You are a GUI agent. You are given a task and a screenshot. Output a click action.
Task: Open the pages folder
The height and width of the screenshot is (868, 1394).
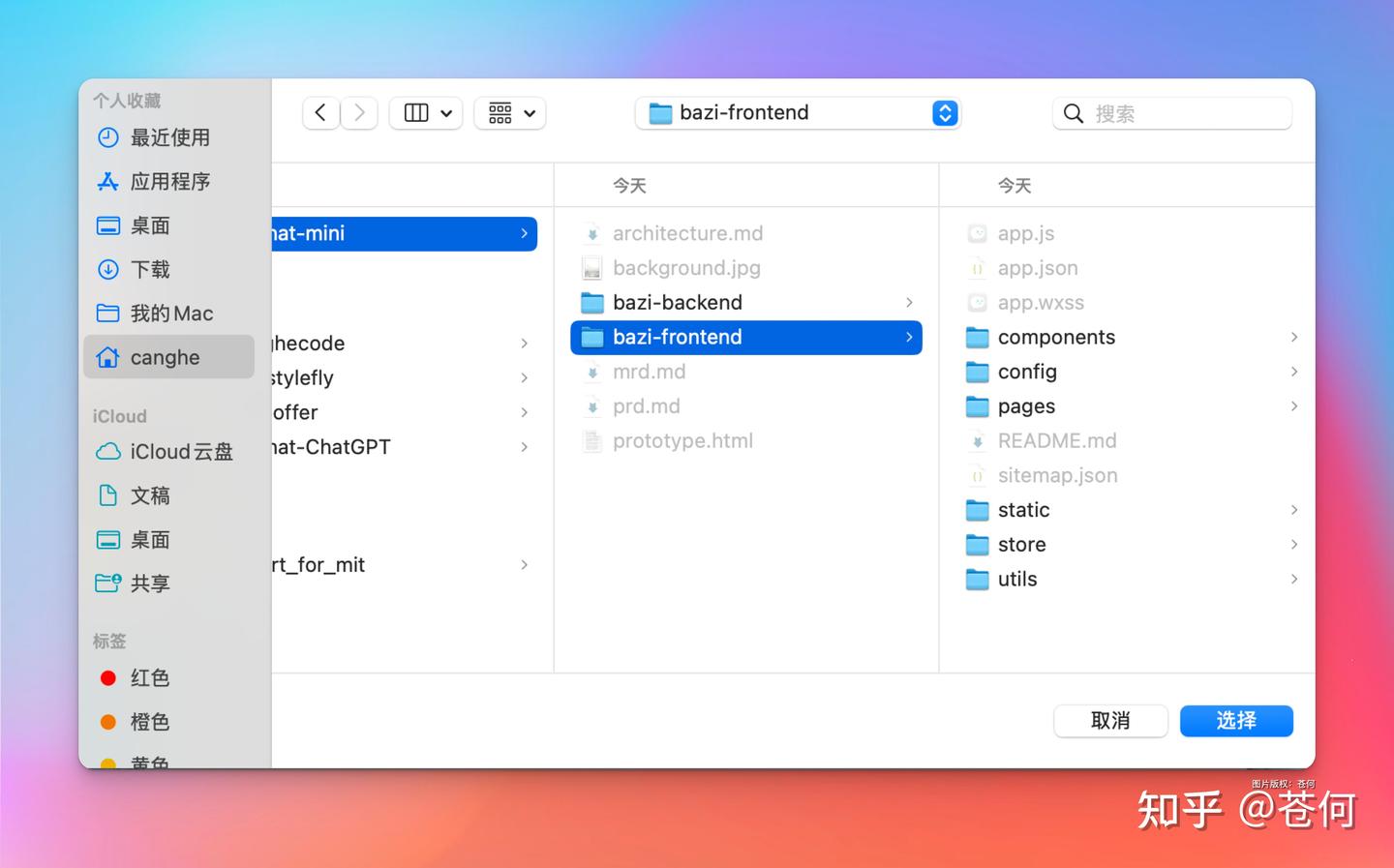tap(1026, 406)
